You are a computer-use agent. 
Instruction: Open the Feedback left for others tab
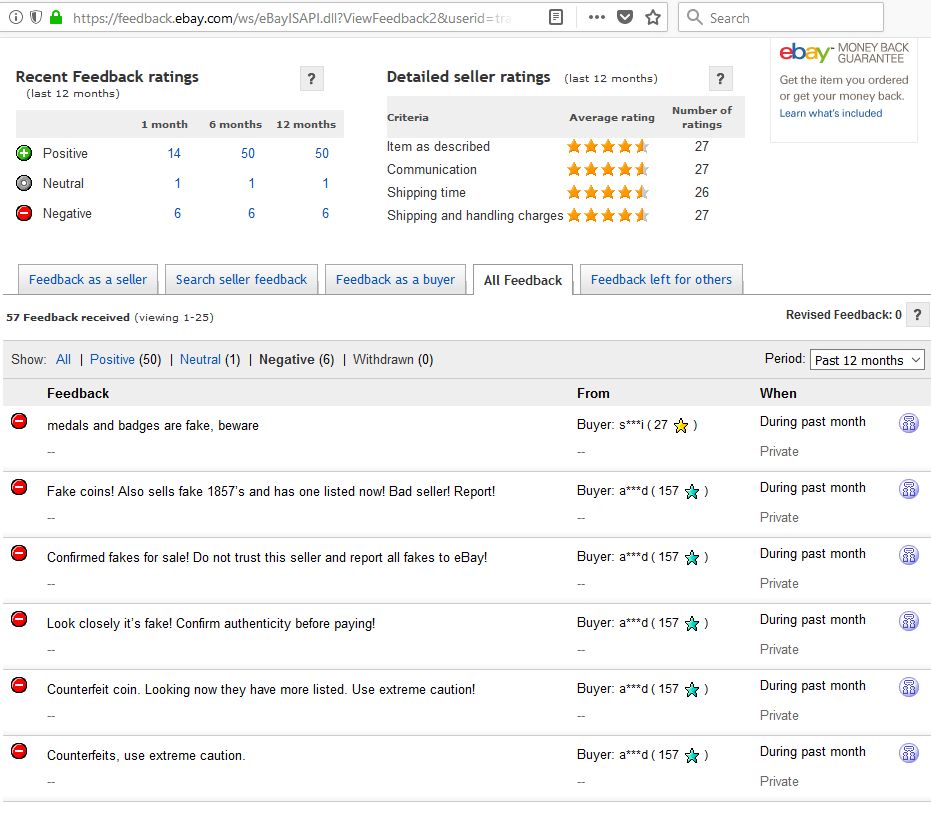pyautogui.click(x=661, y=280)
